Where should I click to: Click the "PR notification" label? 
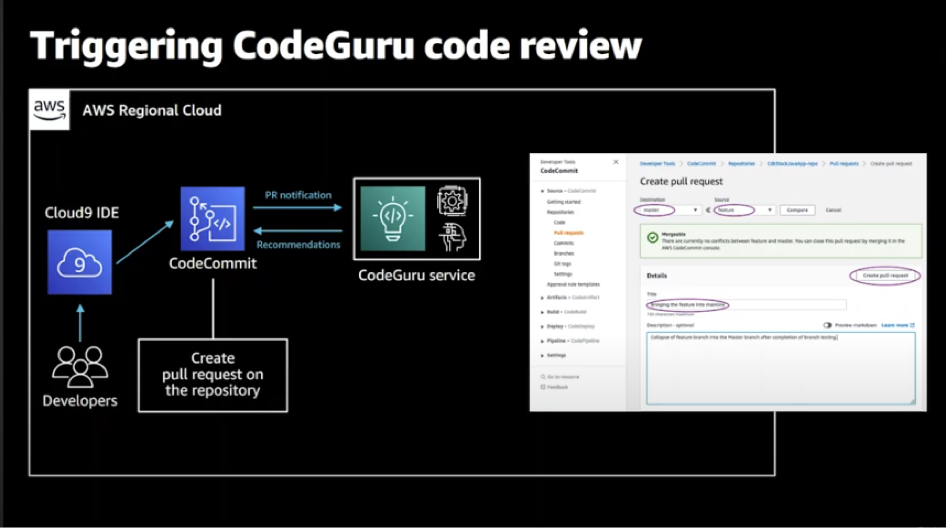(x=298, y=195)
